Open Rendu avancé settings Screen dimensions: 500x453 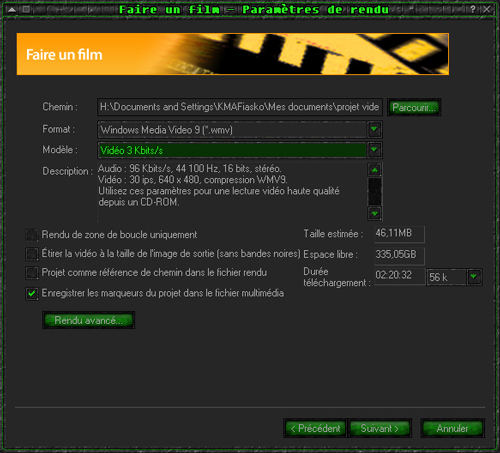(x=89, y=320)
